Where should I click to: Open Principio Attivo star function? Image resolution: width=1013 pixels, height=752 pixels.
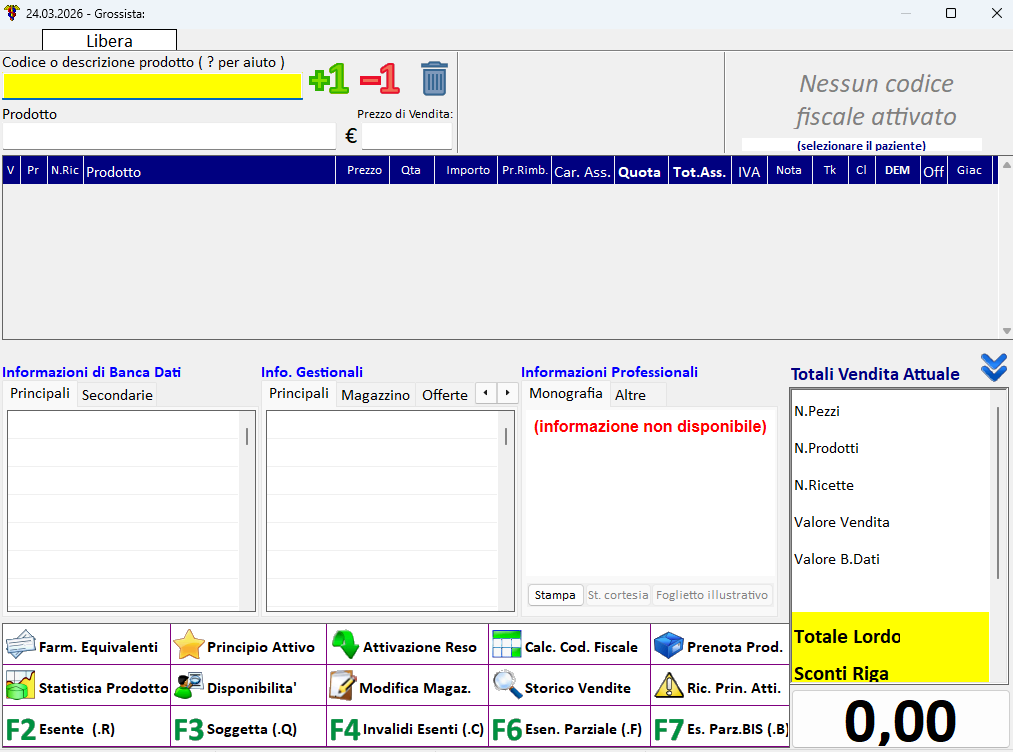pos(249,645)
